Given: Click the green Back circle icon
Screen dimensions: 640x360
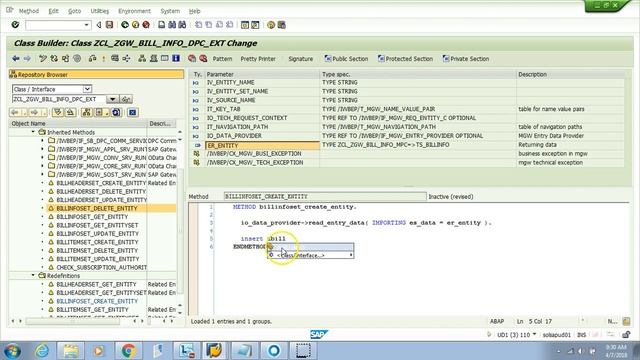Looking at the screenshot, I should 125,25.
